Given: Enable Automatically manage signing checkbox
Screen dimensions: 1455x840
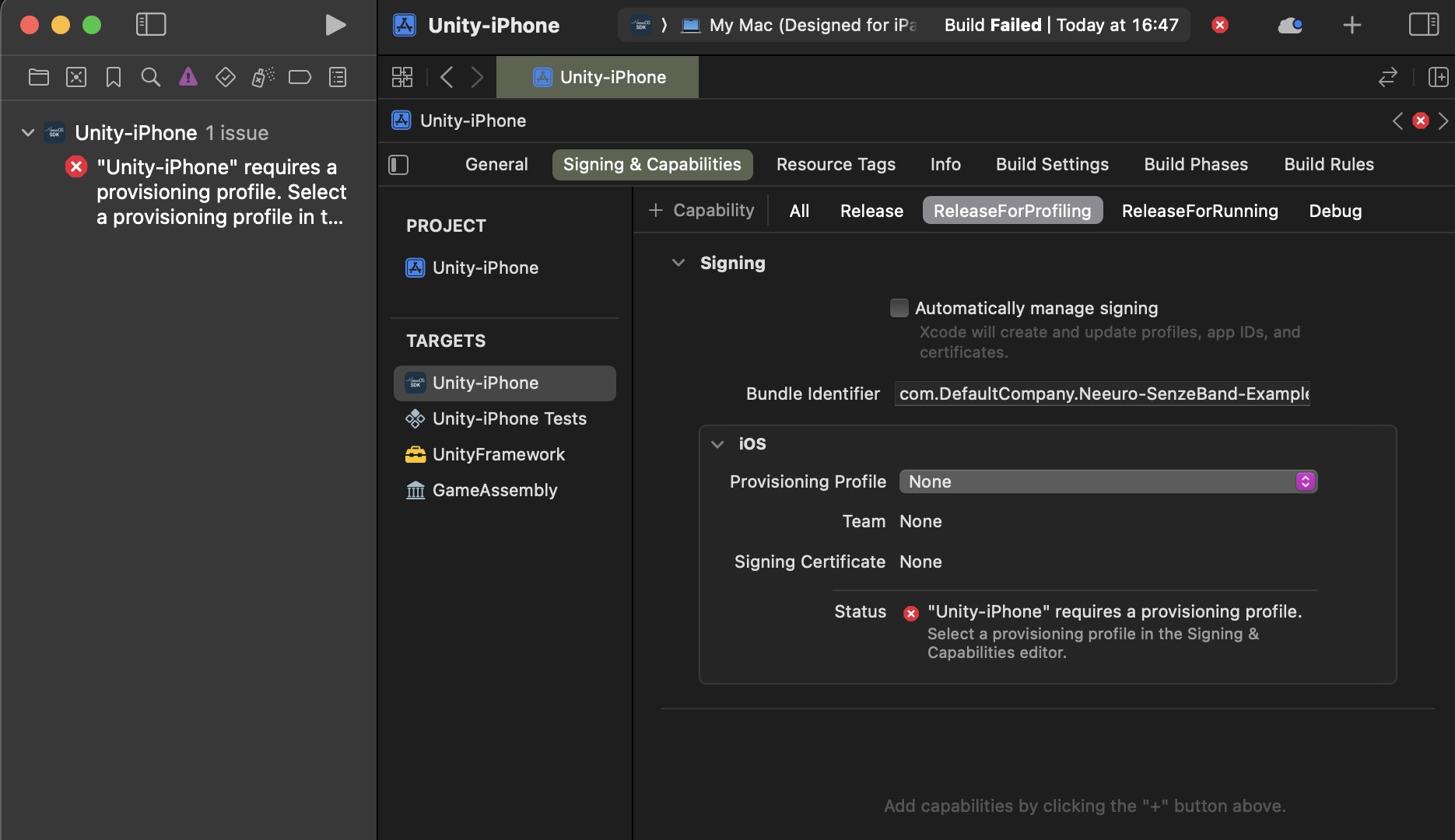Looking at the screenshot, I should coord(899,308).
